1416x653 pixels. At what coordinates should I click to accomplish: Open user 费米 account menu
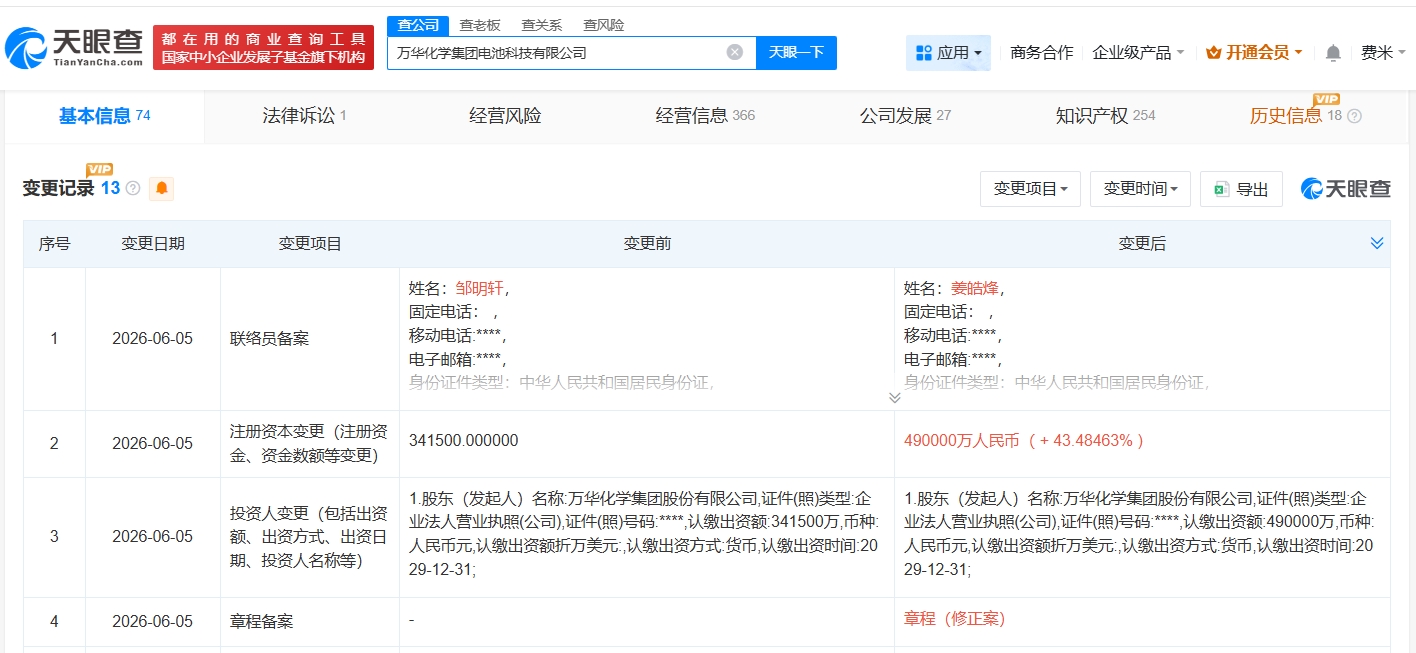(1383, 52)
